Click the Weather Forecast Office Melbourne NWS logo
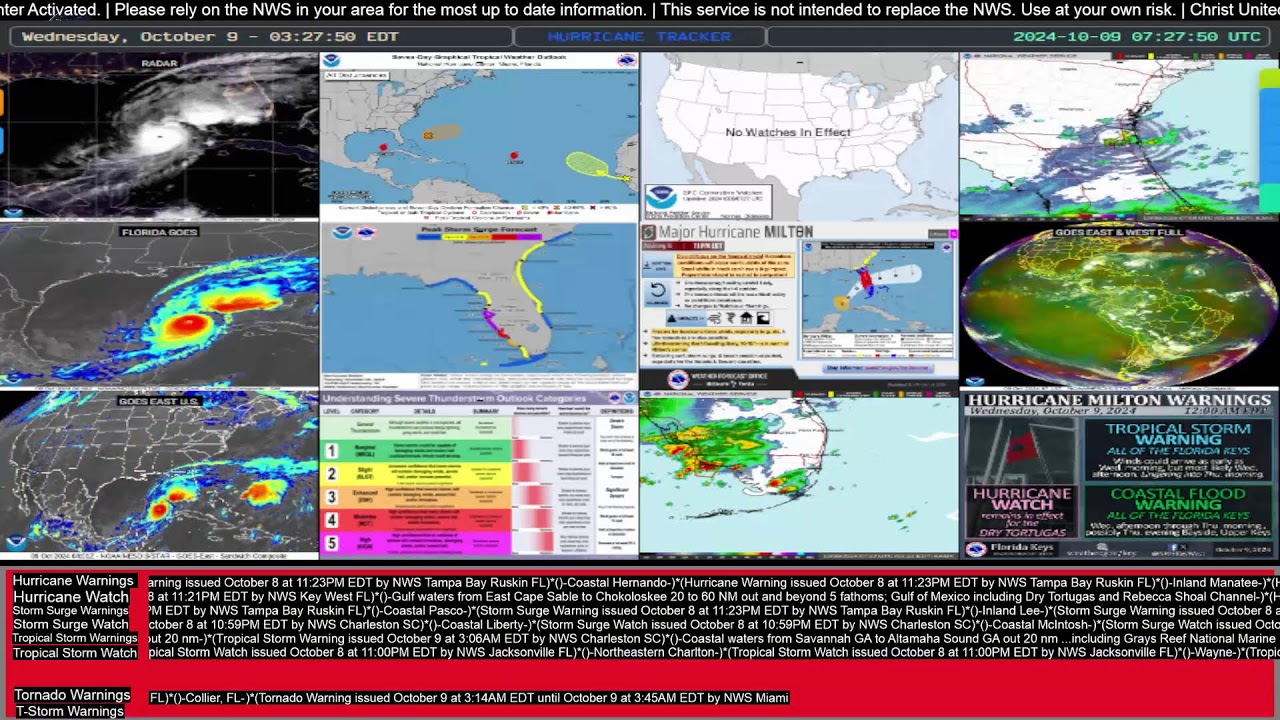The height and width of the screenshot is (720, 1280). (678, 380)
